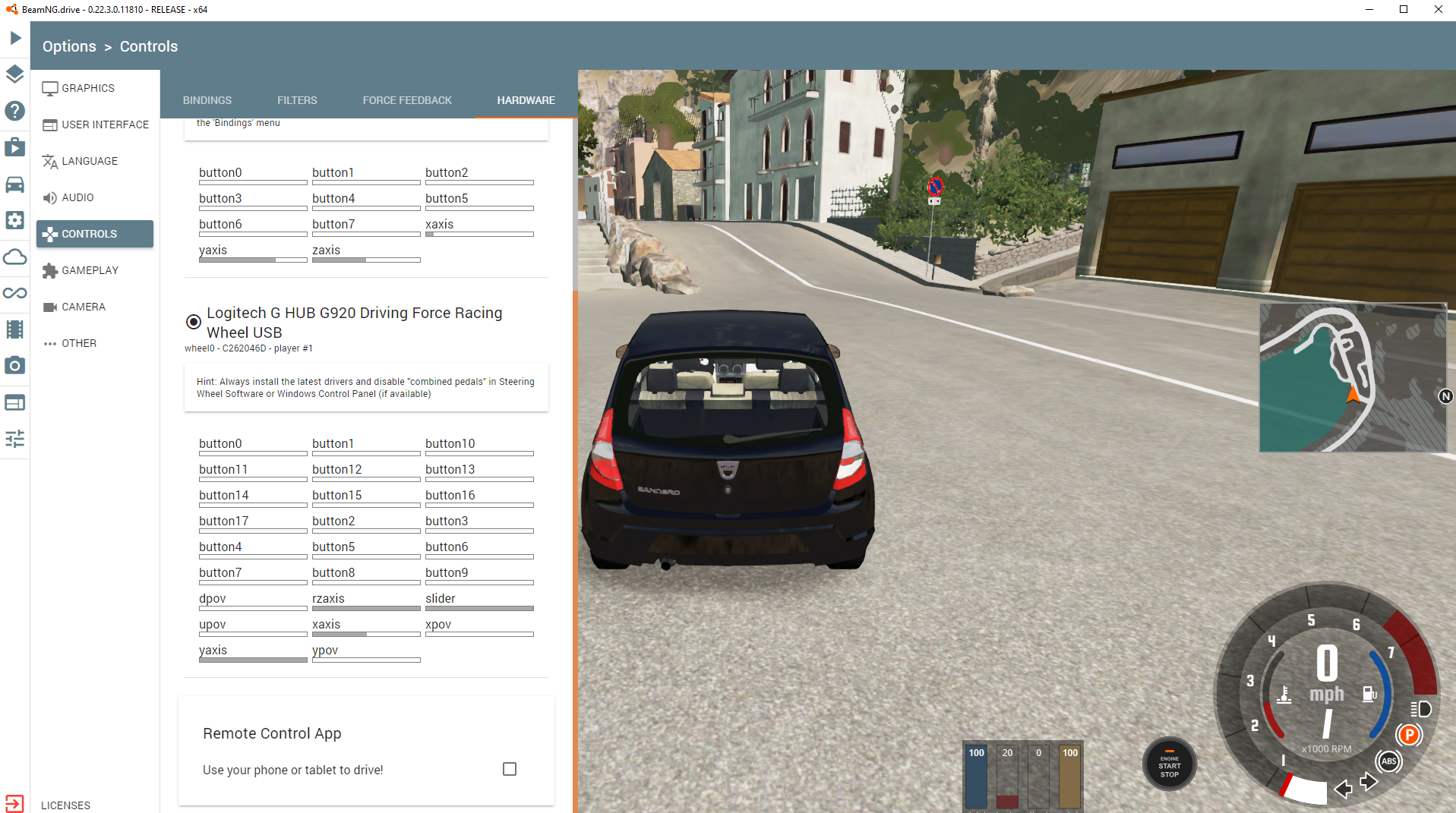Open the Other settings section
The image size is (1456, 813).
[x=95, y=343]
